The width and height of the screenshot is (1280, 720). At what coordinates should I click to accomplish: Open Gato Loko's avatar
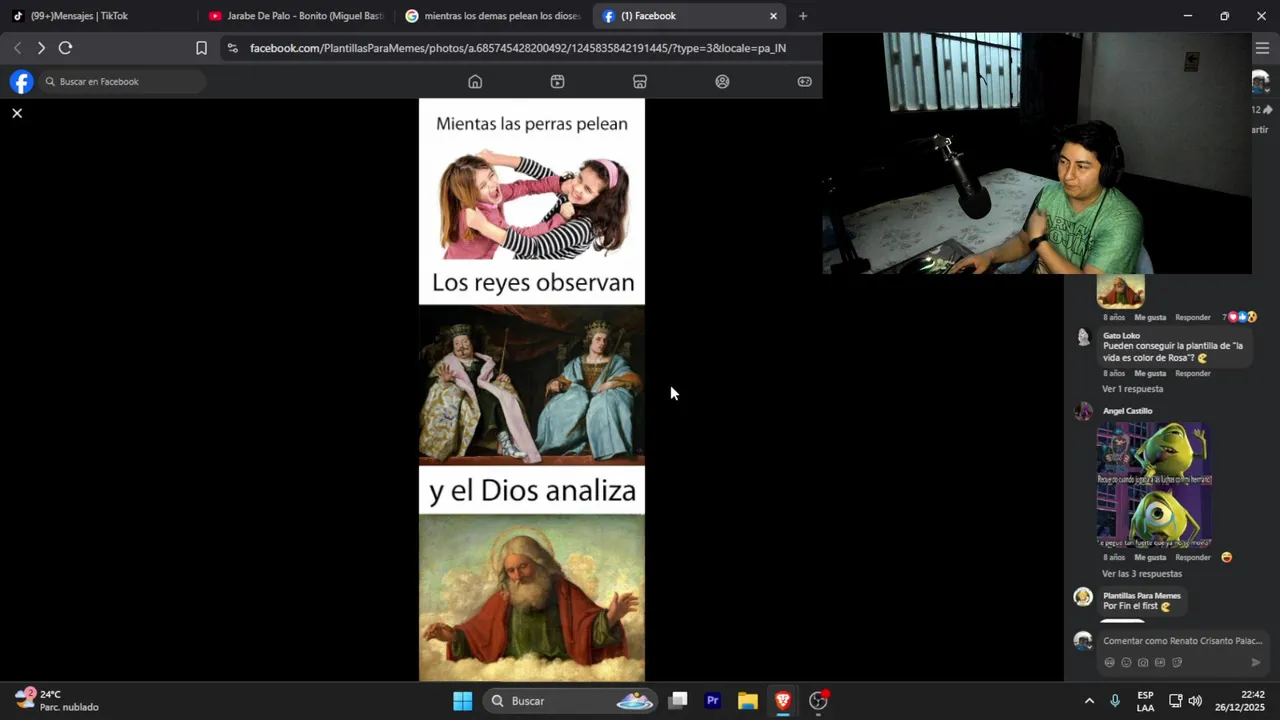pos(1083,338)
